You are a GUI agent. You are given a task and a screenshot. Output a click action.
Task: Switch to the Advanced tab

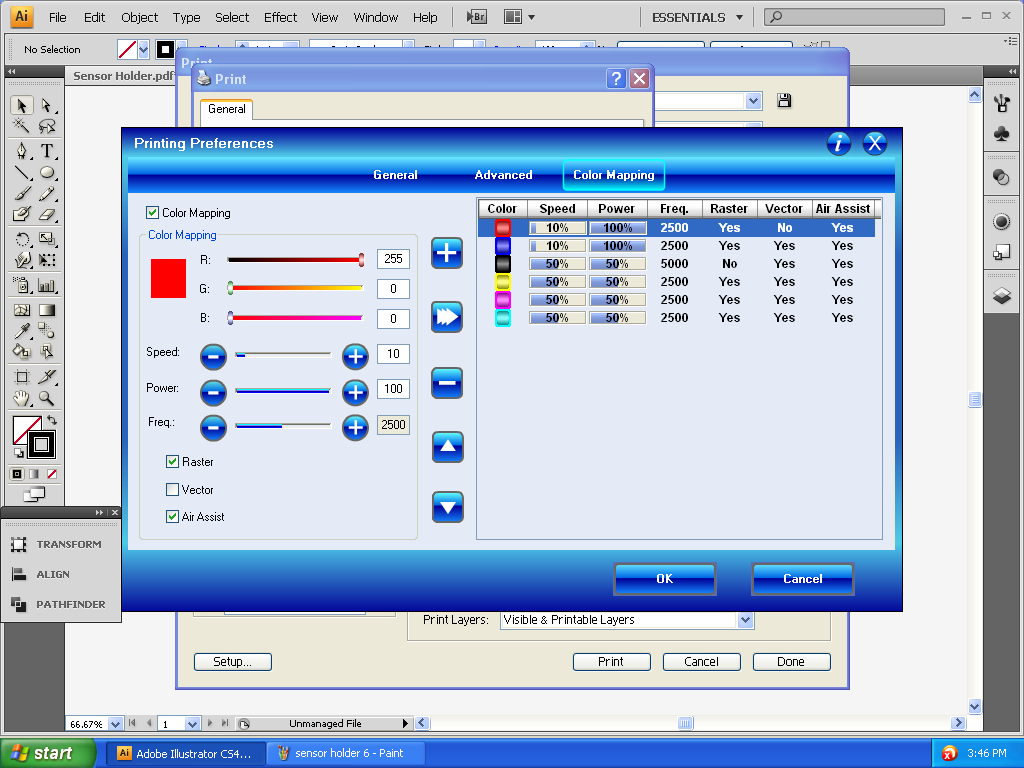(x=503, y=175)
